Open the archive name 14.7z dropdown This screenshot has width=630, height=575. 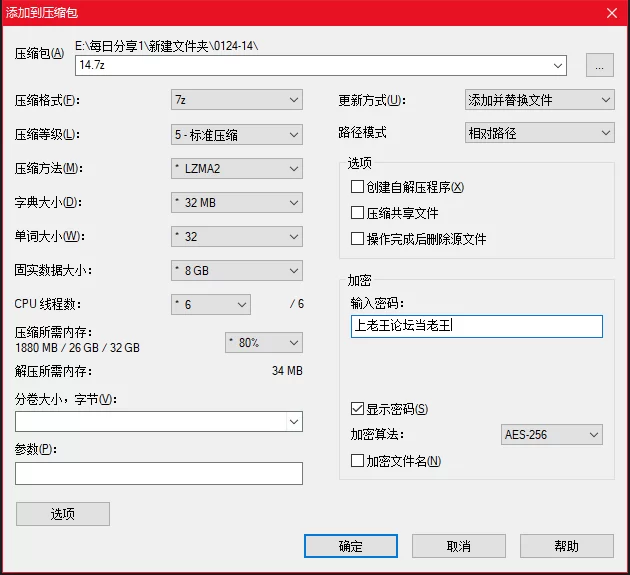click(321, 65)
